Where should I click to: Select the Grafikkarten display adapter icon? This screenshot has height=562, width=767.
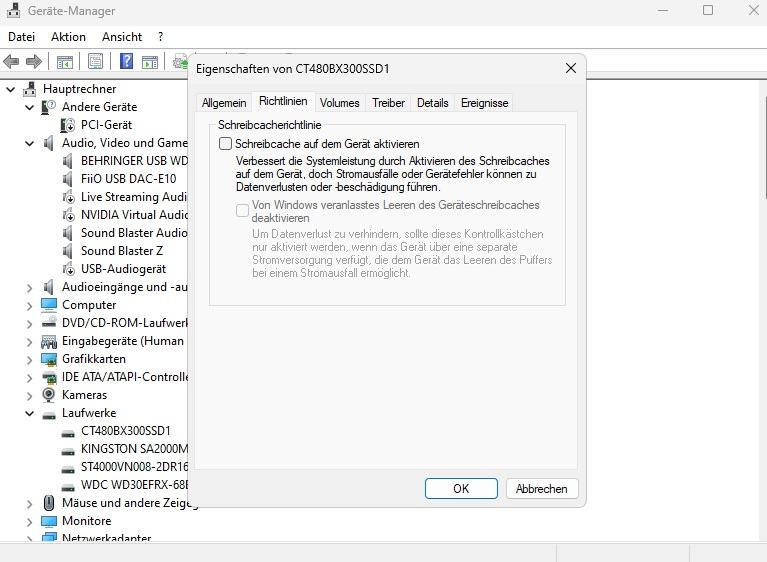(x=49, y=359)
